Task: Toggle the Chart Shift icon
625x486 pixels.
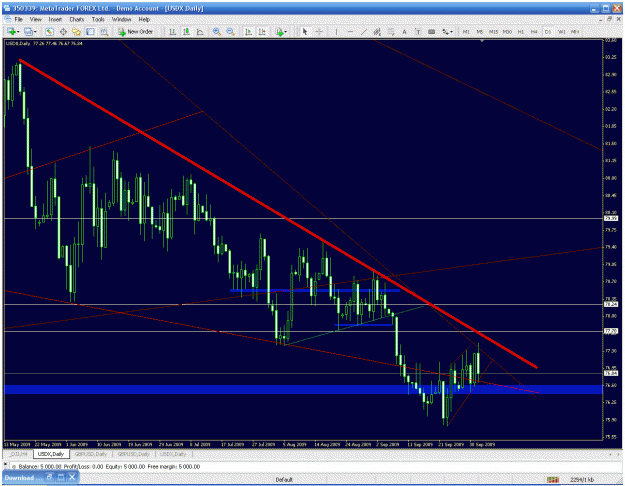Action: coord(262,31)
